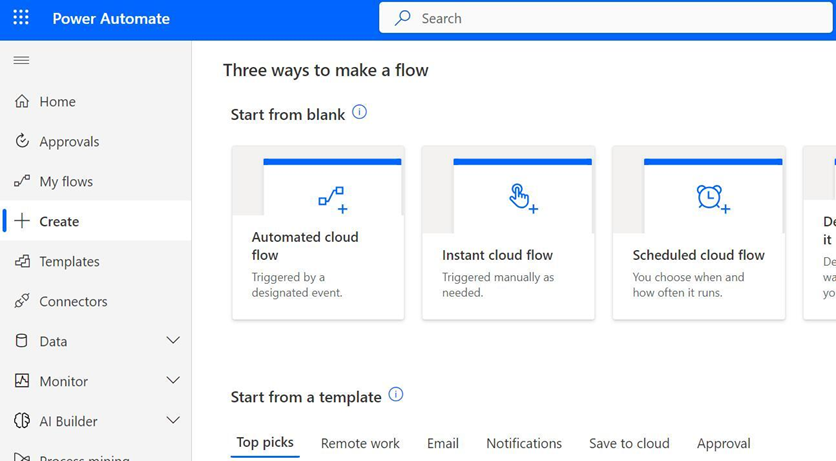Click the Templates icon in sidebar
The height and width of the screenshot is (461, 836).
(x=22, y=261)
